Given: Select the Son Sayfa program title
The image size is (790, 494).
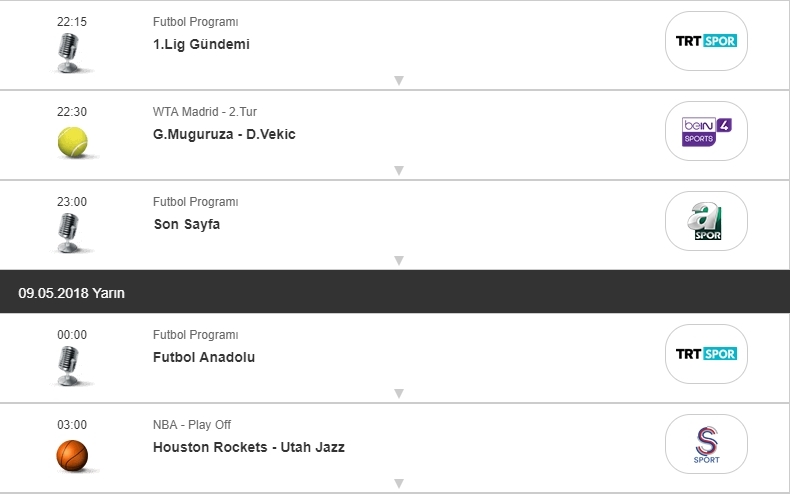Looking at the screenshot, I should pyautogui.click(x=186, y=224).
